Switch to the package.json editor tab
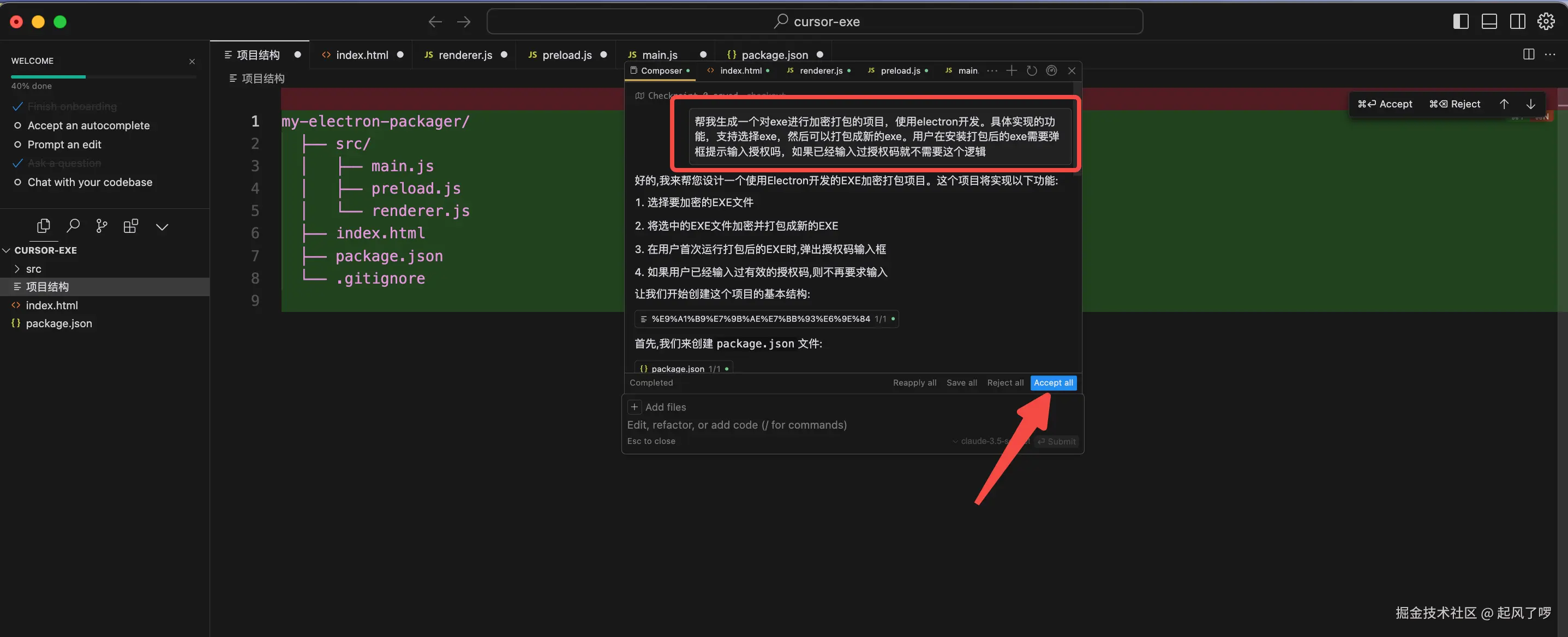Viewport: 1568px width, 637px height. (x=774, y=55)
